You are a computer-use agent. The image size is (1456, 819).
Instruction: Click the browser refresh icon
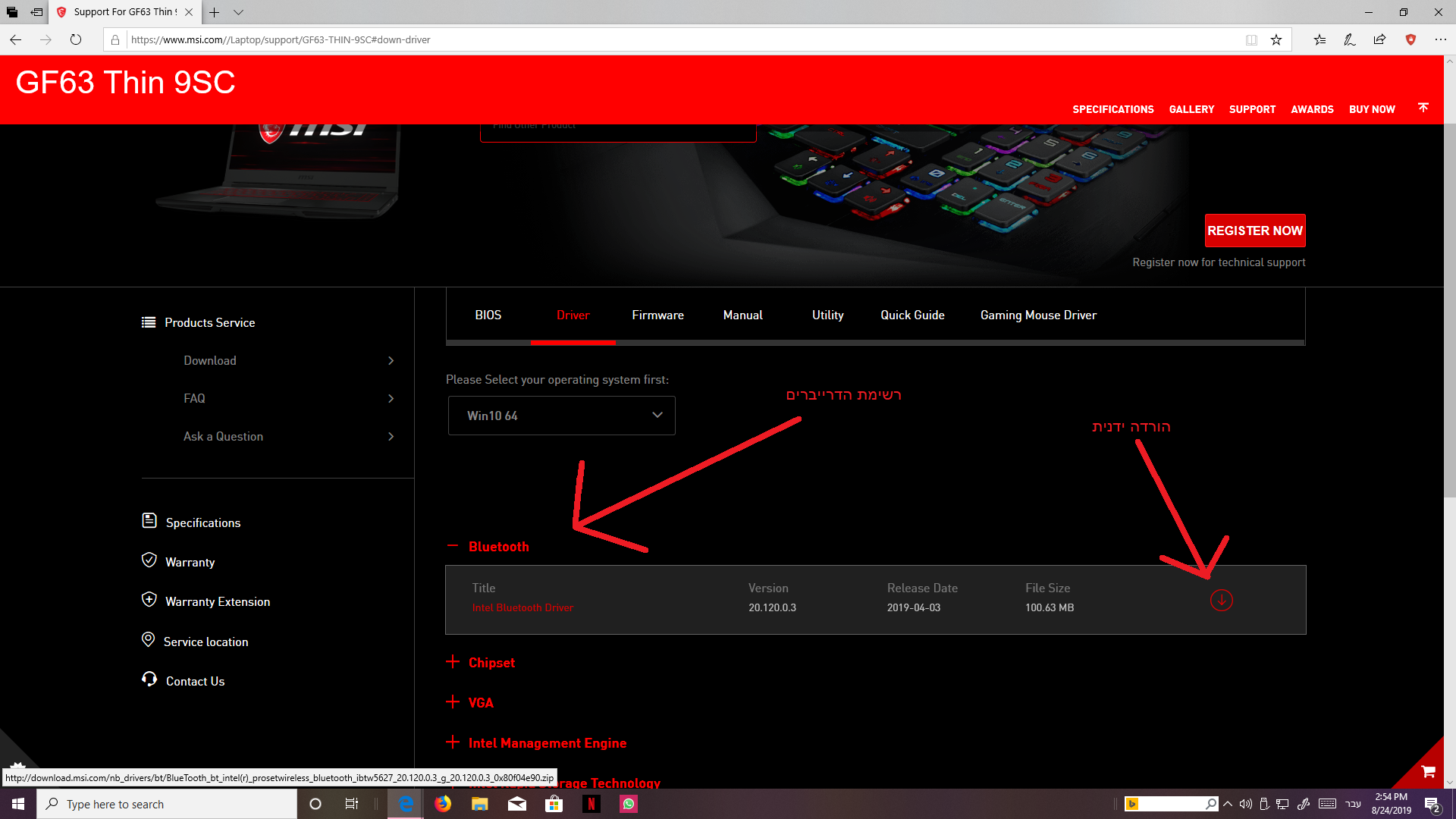click(76, 39)
